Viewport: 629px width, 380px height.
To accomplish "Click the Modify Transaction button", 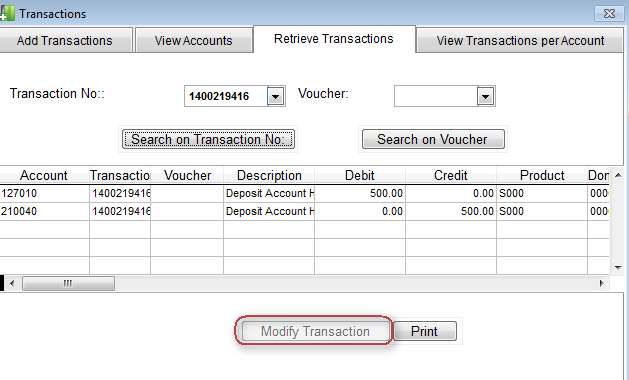I will tap(316, 331).
